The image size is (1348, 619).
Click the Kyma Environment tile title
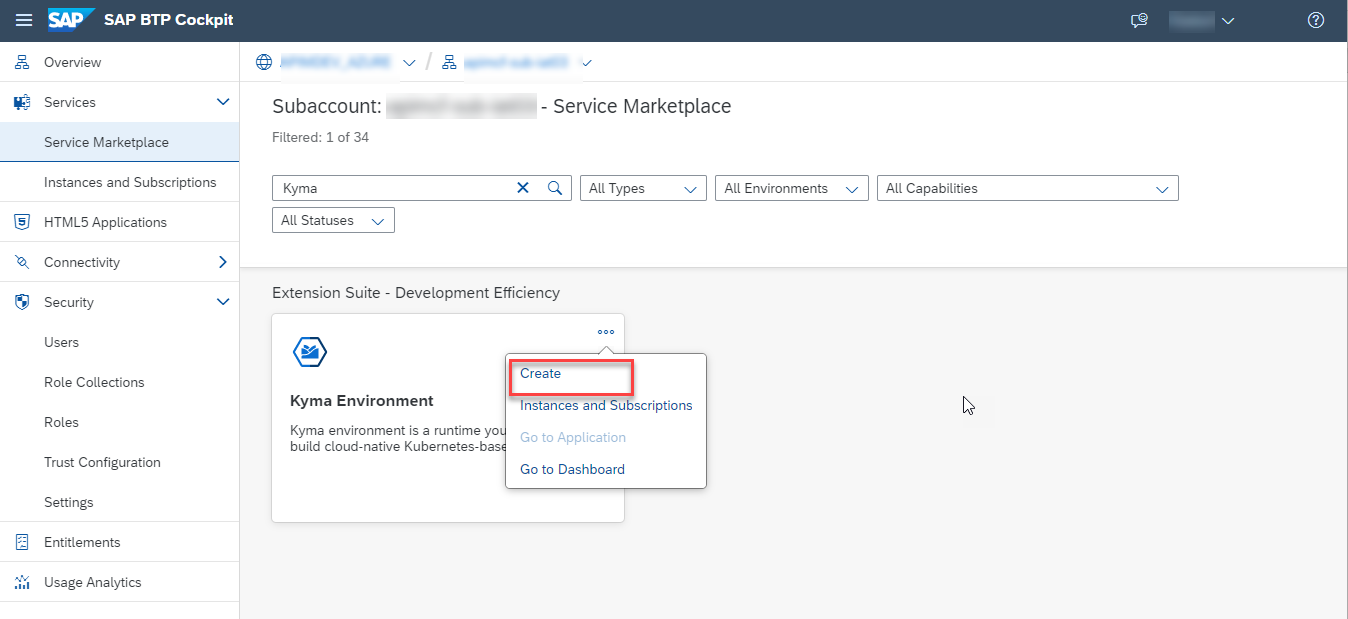click(362, 401)
